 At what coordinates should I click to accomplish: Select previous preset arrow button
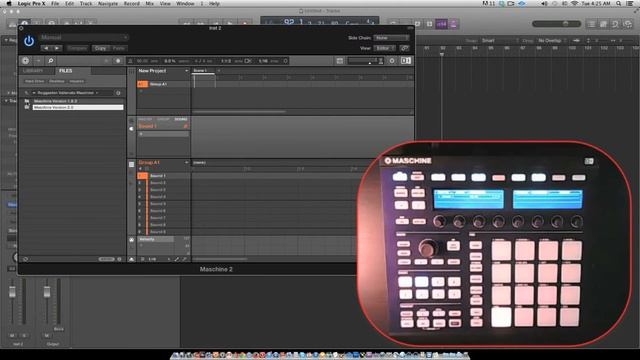46,48
